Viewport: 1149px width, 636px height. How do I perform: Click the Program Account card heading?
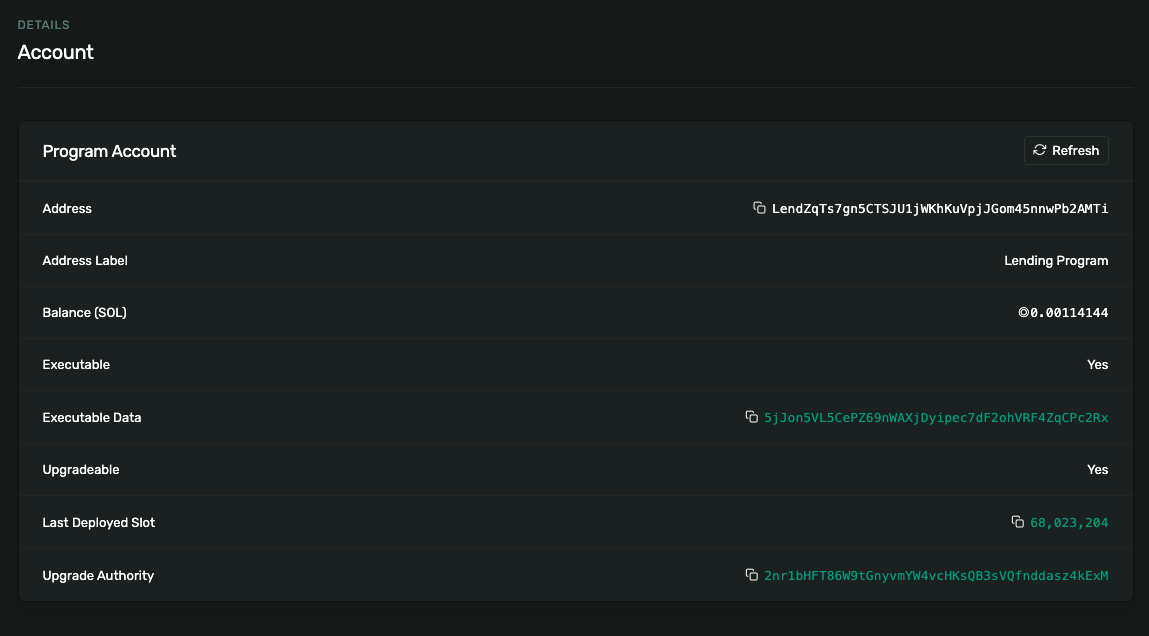click(x=109, y=151)
